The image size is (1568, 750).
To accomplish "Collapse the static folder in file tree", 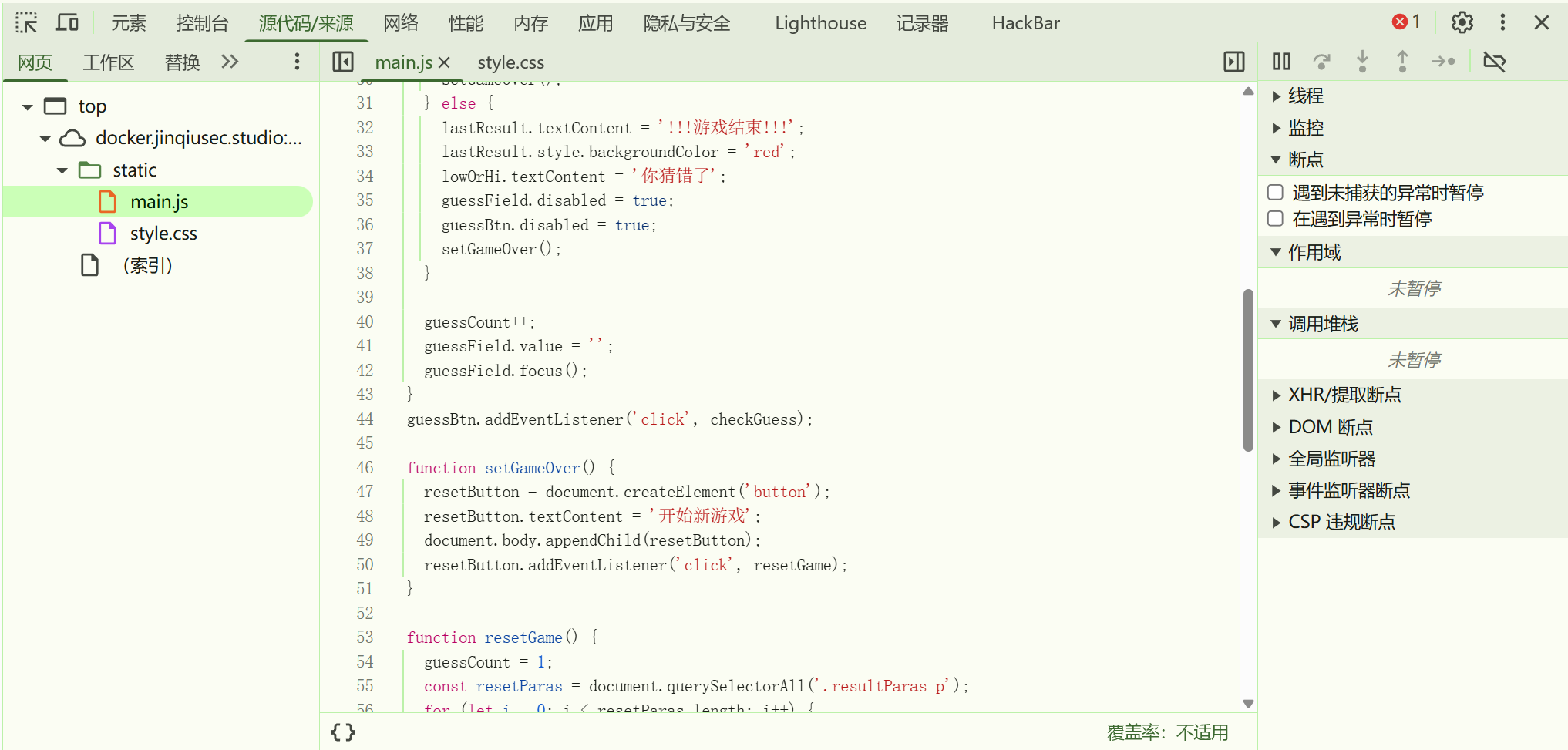I will [x=64, y=170].
